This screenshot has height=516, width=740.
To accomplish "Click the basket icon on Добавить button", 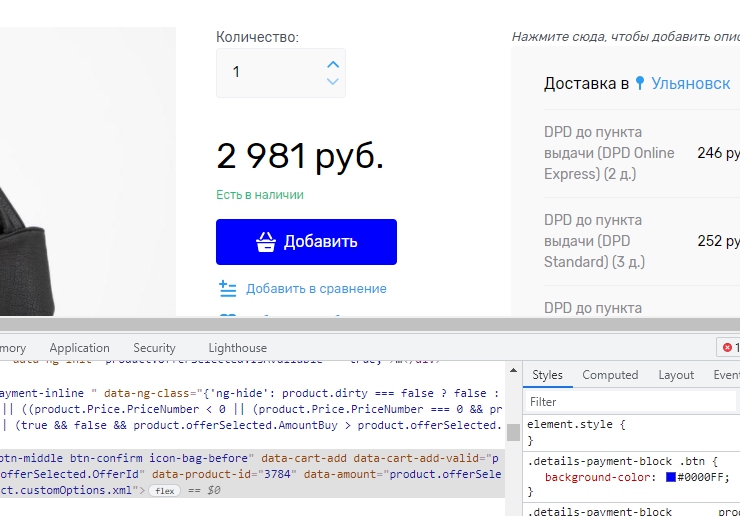I will pos(266,242).
